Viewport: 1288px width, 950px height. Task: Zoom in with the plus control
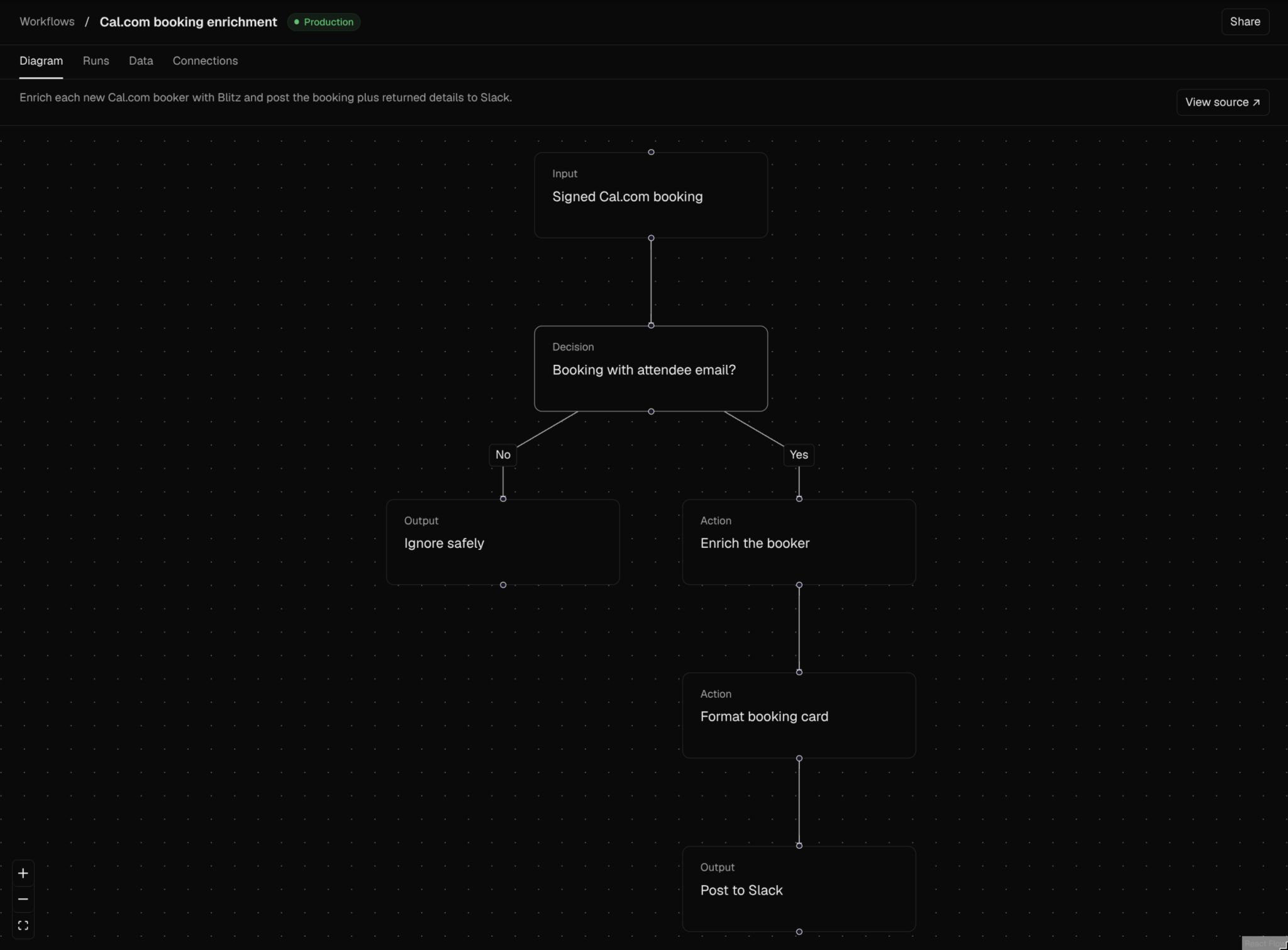tap(23, 873)
